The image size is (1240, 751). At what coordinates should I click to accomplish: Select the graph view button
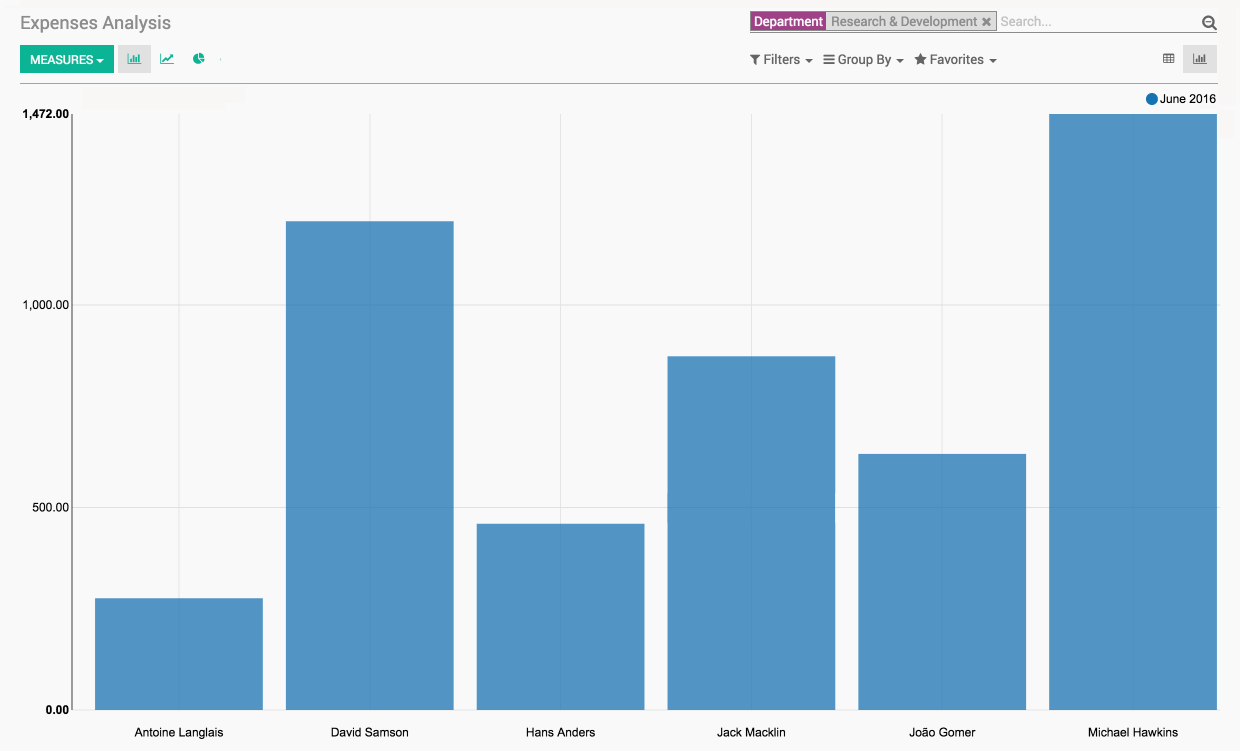point(1199,59)
